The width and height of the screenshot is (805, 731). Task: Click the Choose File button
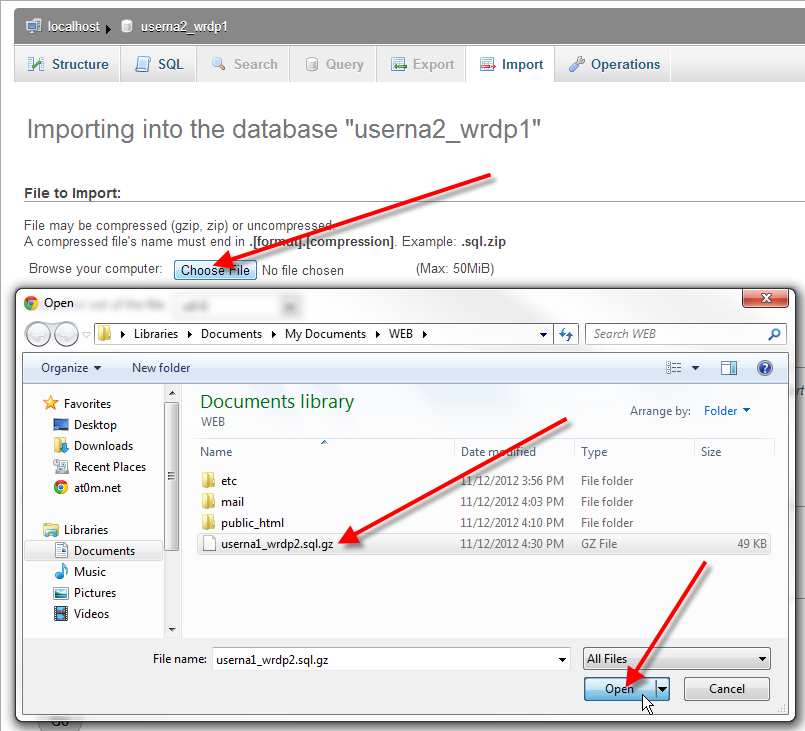tap(215, 270)
